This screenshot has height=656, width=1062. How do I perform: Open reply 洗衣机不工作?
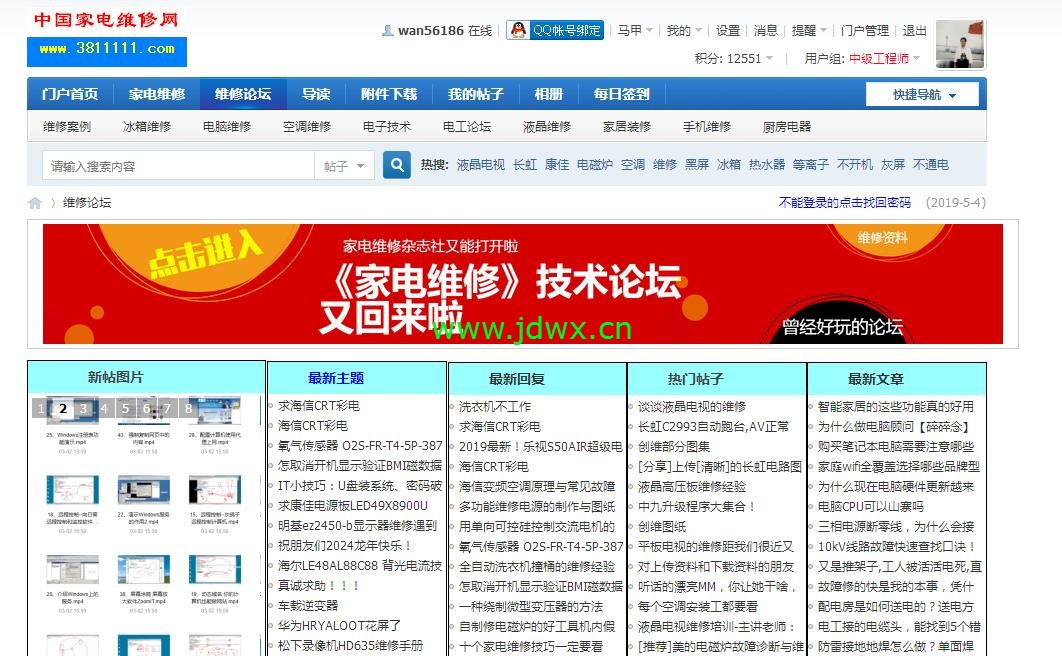pyautogui.click(x=495, y=406)
